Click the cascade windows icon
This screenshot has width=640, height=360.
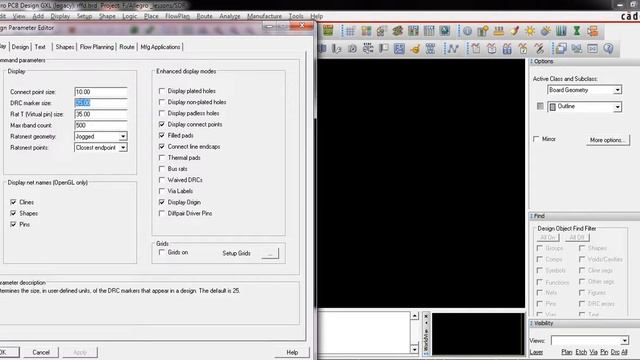click(561, 49)
